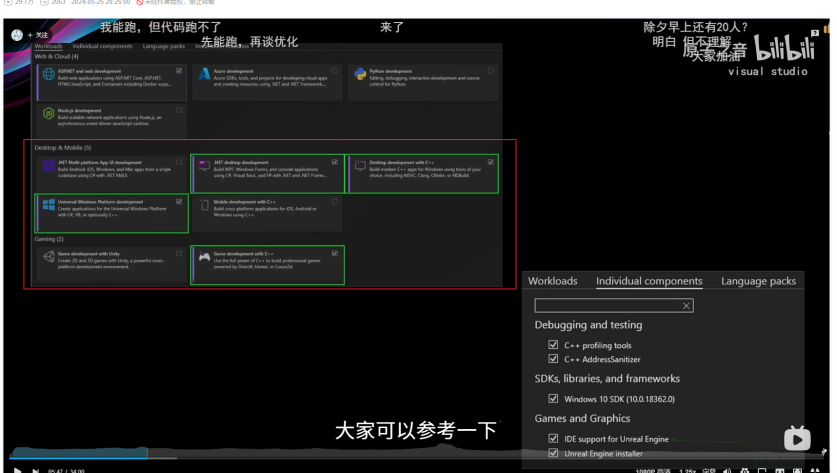Uncheck C++ profiling tools
The height and width of the screenshot is (473, 837).
click(553, 345)
